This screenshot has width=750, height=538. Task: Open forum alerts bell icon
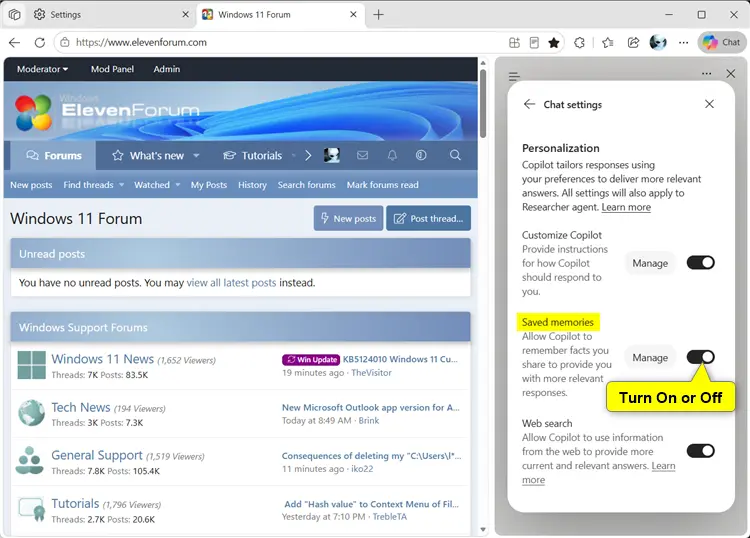(392, 155)
